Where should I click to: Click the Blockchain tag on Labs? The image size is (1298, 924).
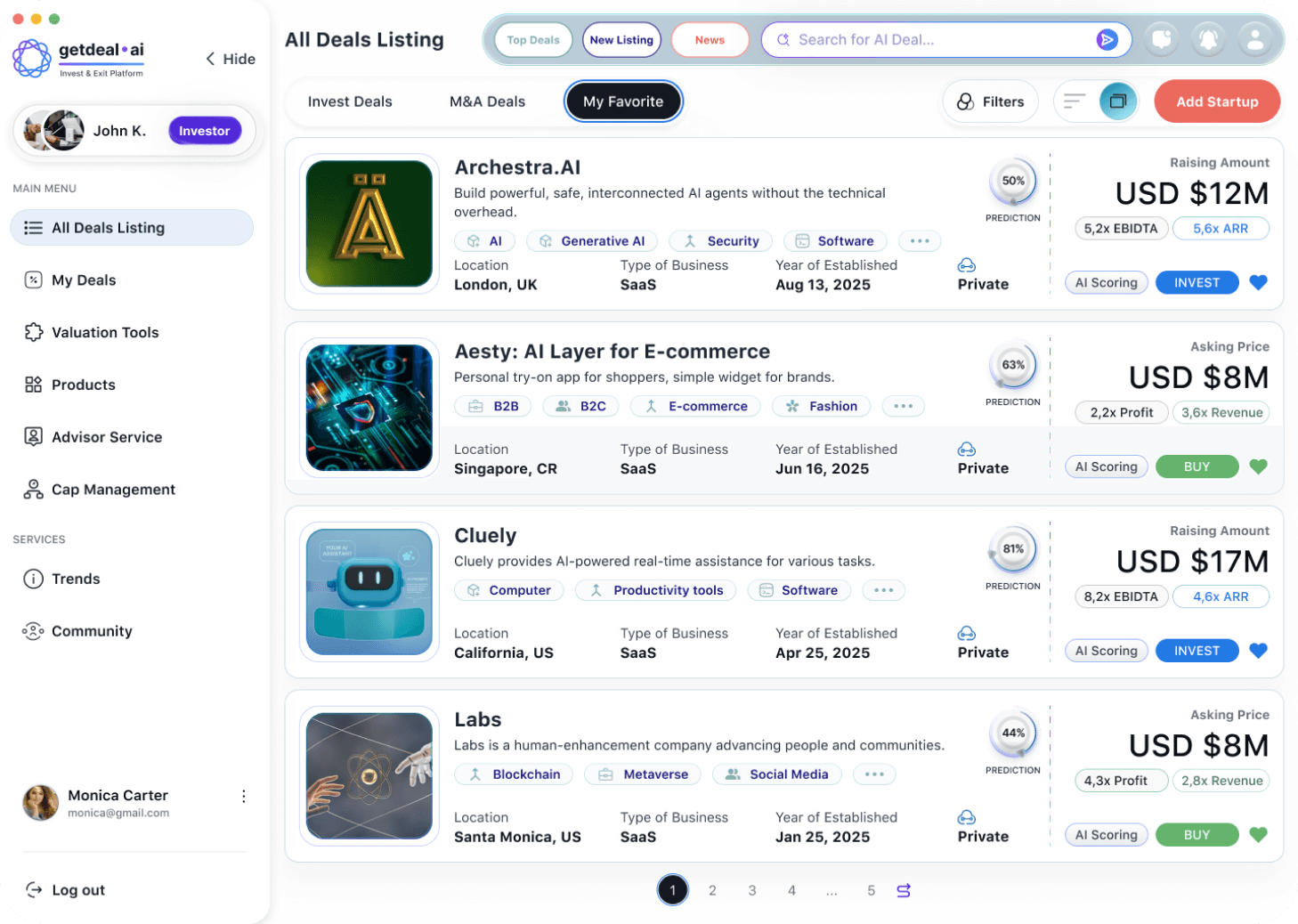click(x=514, y=774)
